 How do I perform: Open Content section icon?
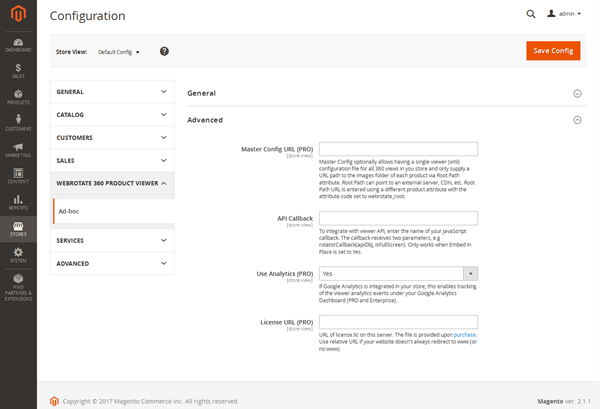pos(18,176)
